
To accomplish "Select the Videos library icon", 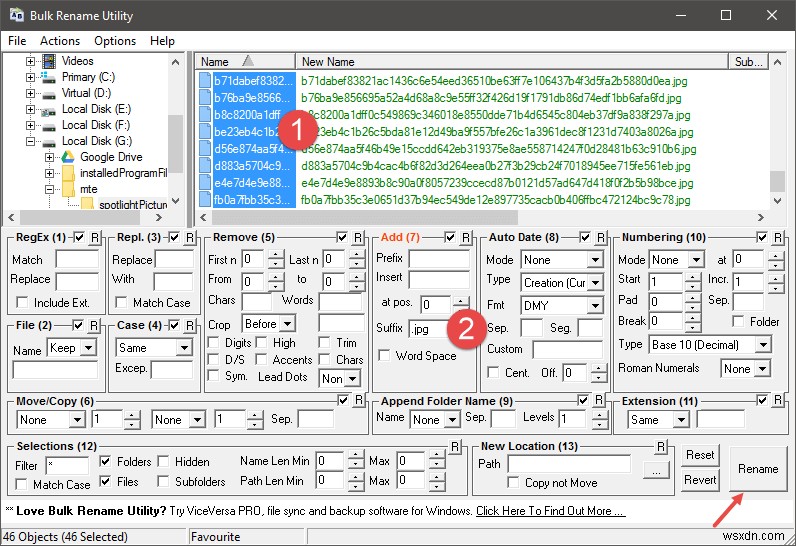I will point(49,61).
